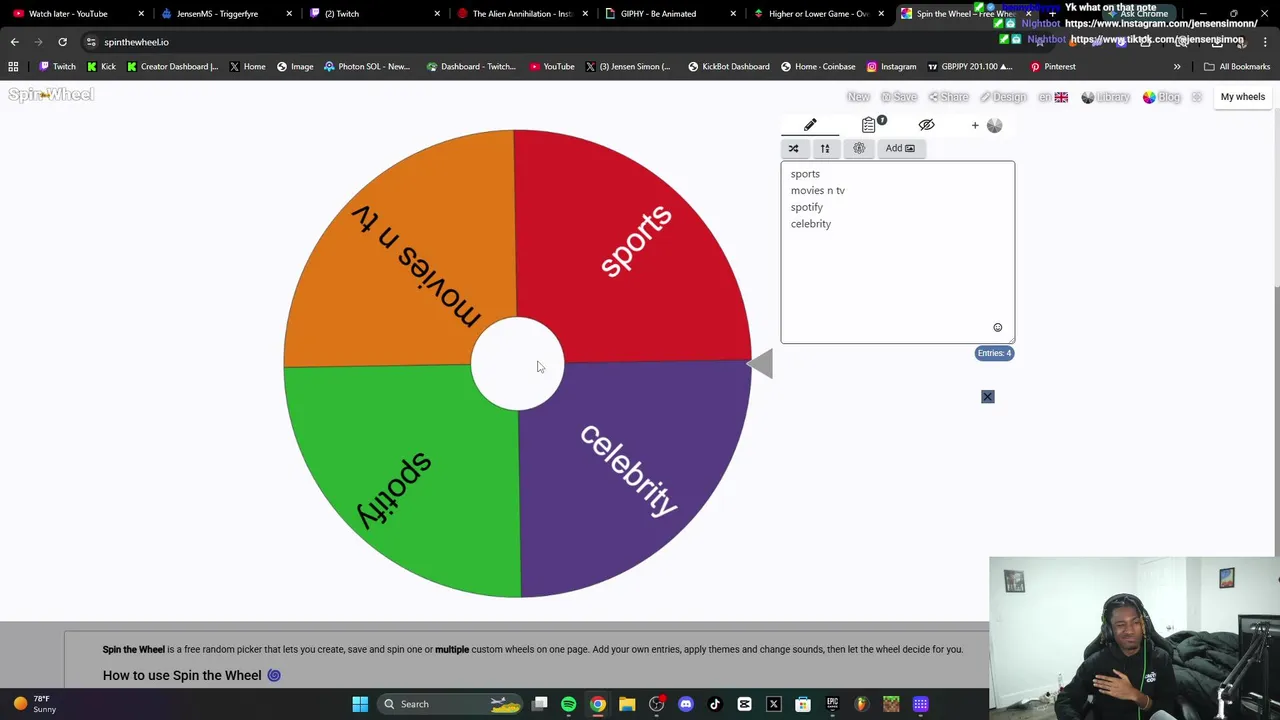Click the 'movies n tv' entry text
The height and width of the screenshot is (720, 1280).
point(818,190)
